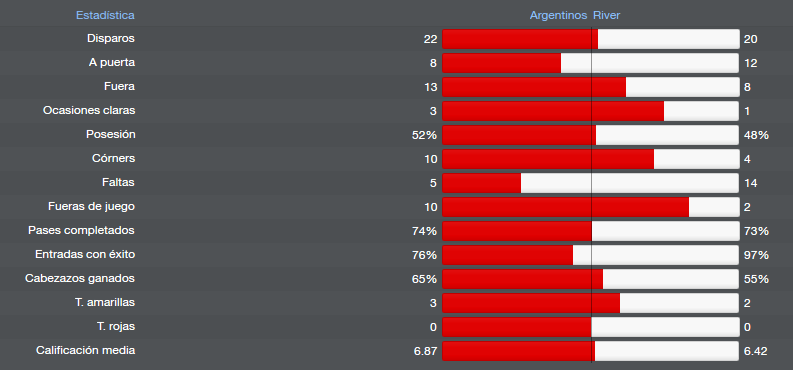Select the A puerta statistic label

(x=112, y=63)
